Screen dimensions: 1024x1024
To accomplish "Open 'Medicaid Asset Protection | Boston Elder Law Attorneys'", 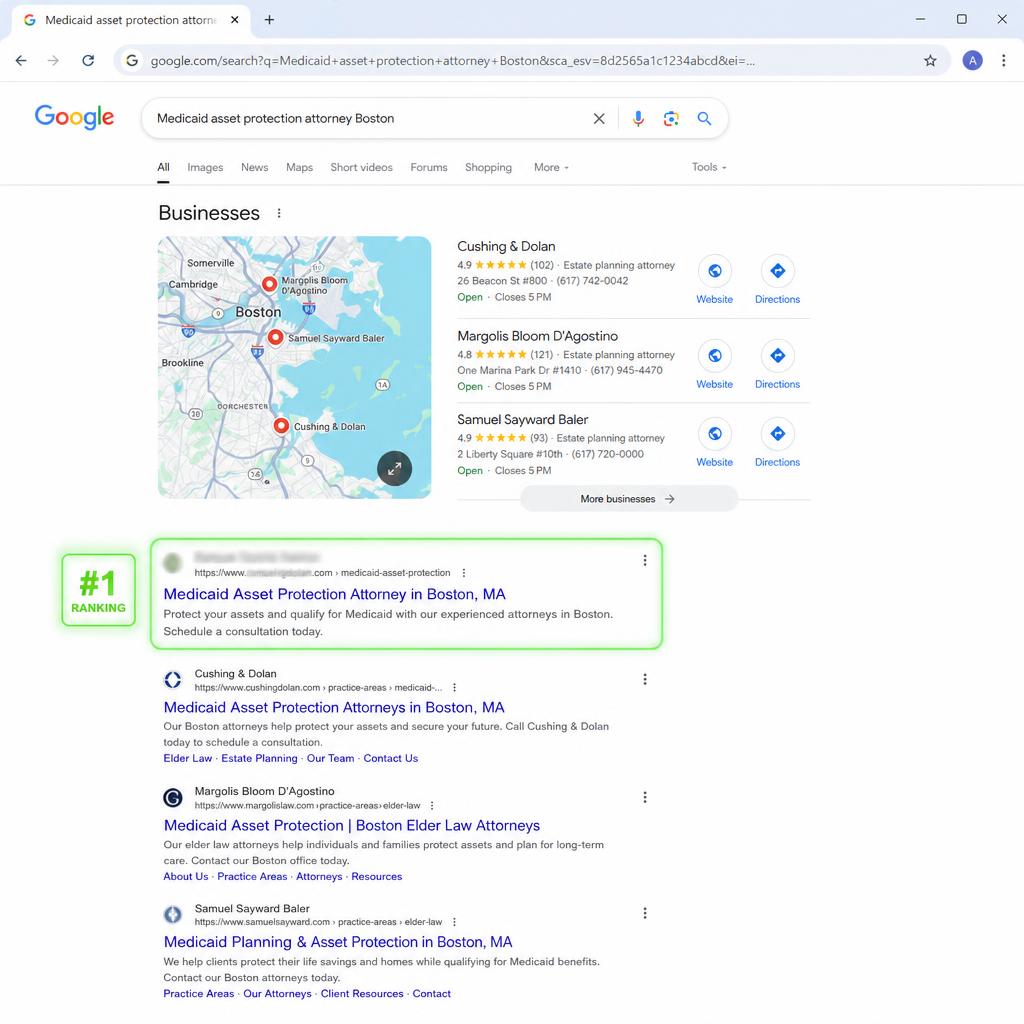I will (351, 825).
